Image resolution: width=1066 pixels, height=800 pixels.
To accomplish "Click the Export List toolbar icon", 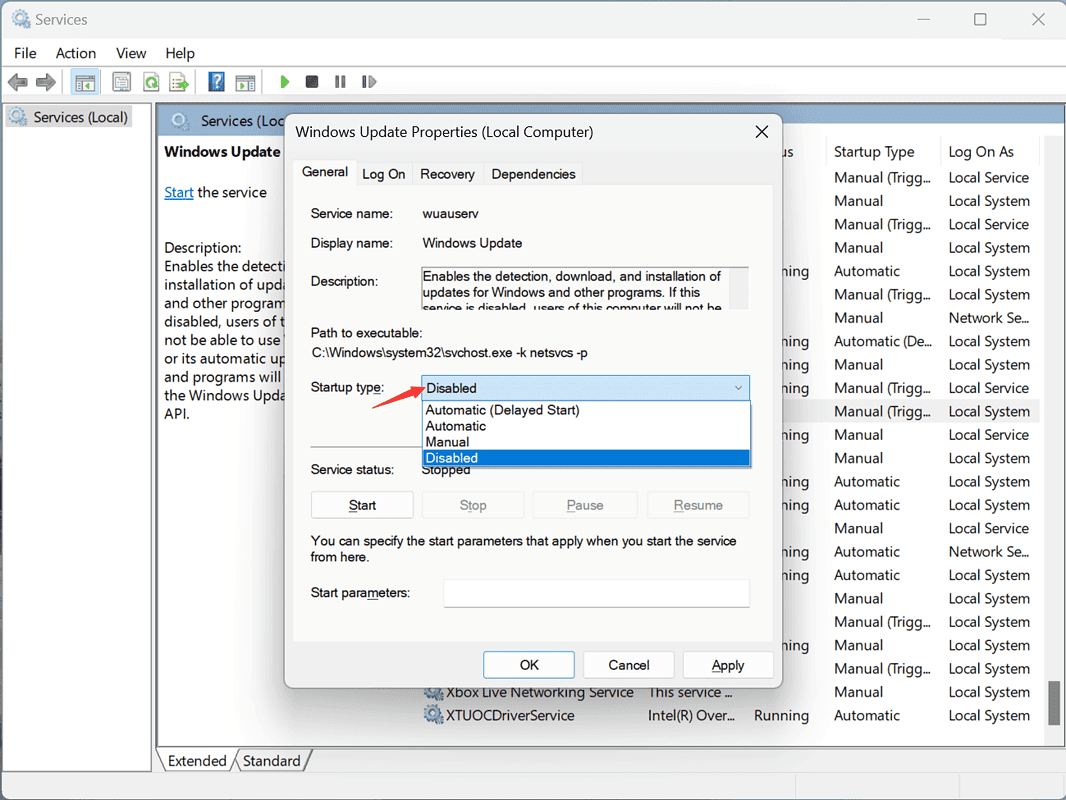I will point(179,82).
